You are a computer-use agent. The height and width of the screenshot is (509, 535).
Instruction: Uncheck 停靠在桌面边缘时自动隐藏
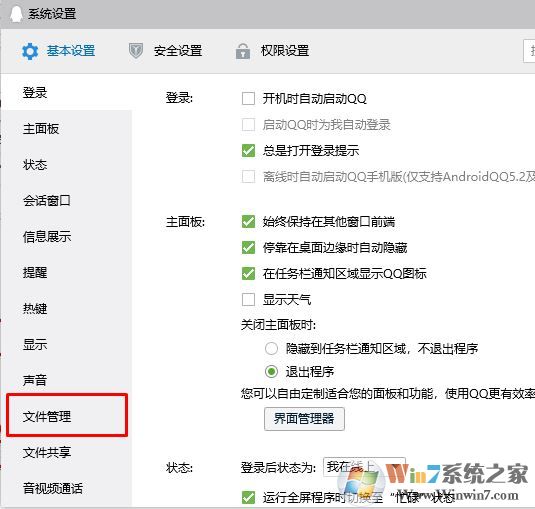point(248,248)
